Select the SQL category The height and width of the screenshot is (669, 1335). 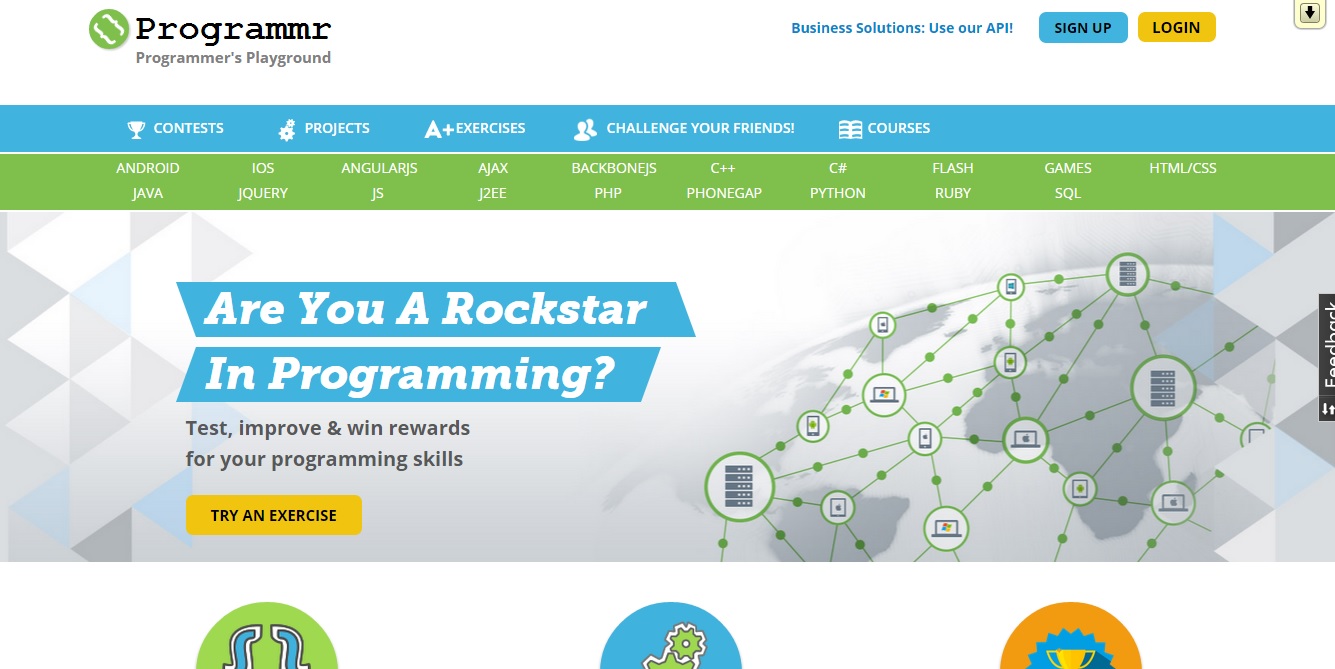point(1068,193)
